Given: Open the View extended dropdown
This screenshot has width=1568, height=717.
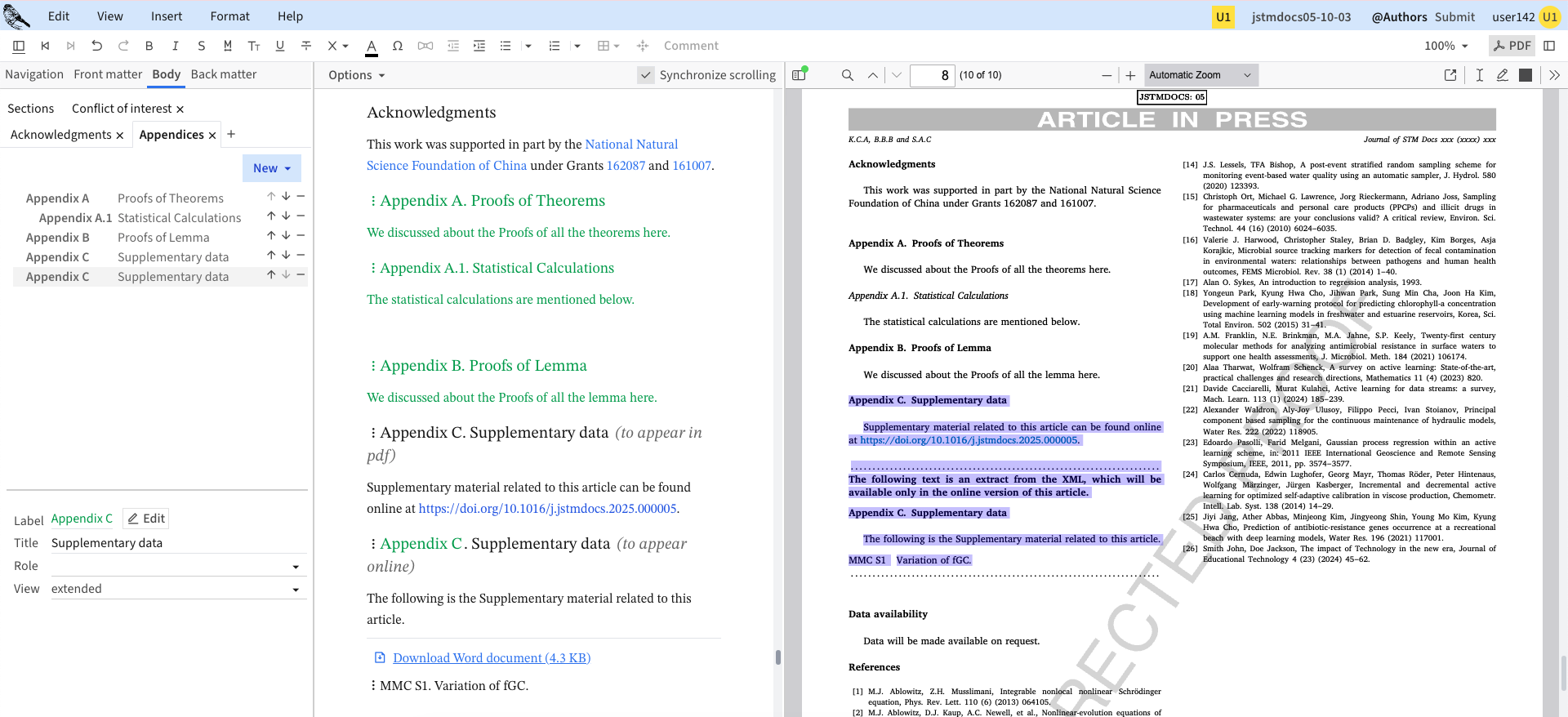Looking at the screenshot, I should [296, 590].
